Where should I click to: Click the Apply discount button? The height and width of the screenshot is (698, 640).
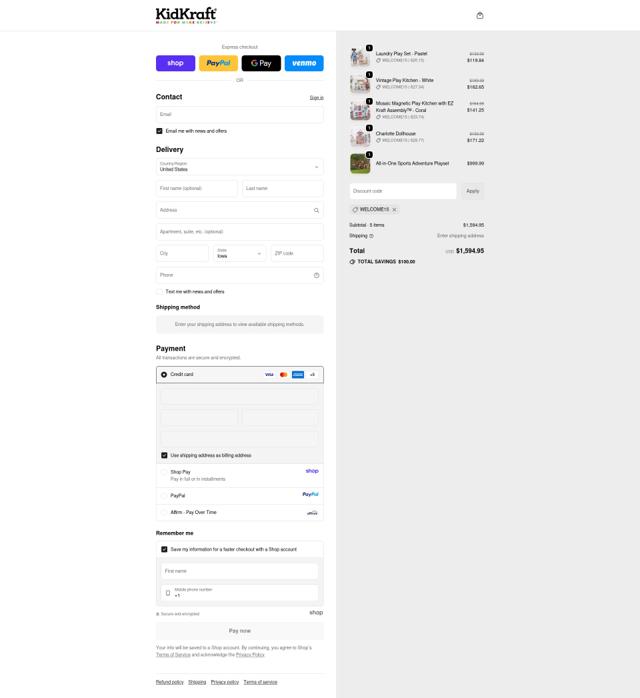click(472, 191)
